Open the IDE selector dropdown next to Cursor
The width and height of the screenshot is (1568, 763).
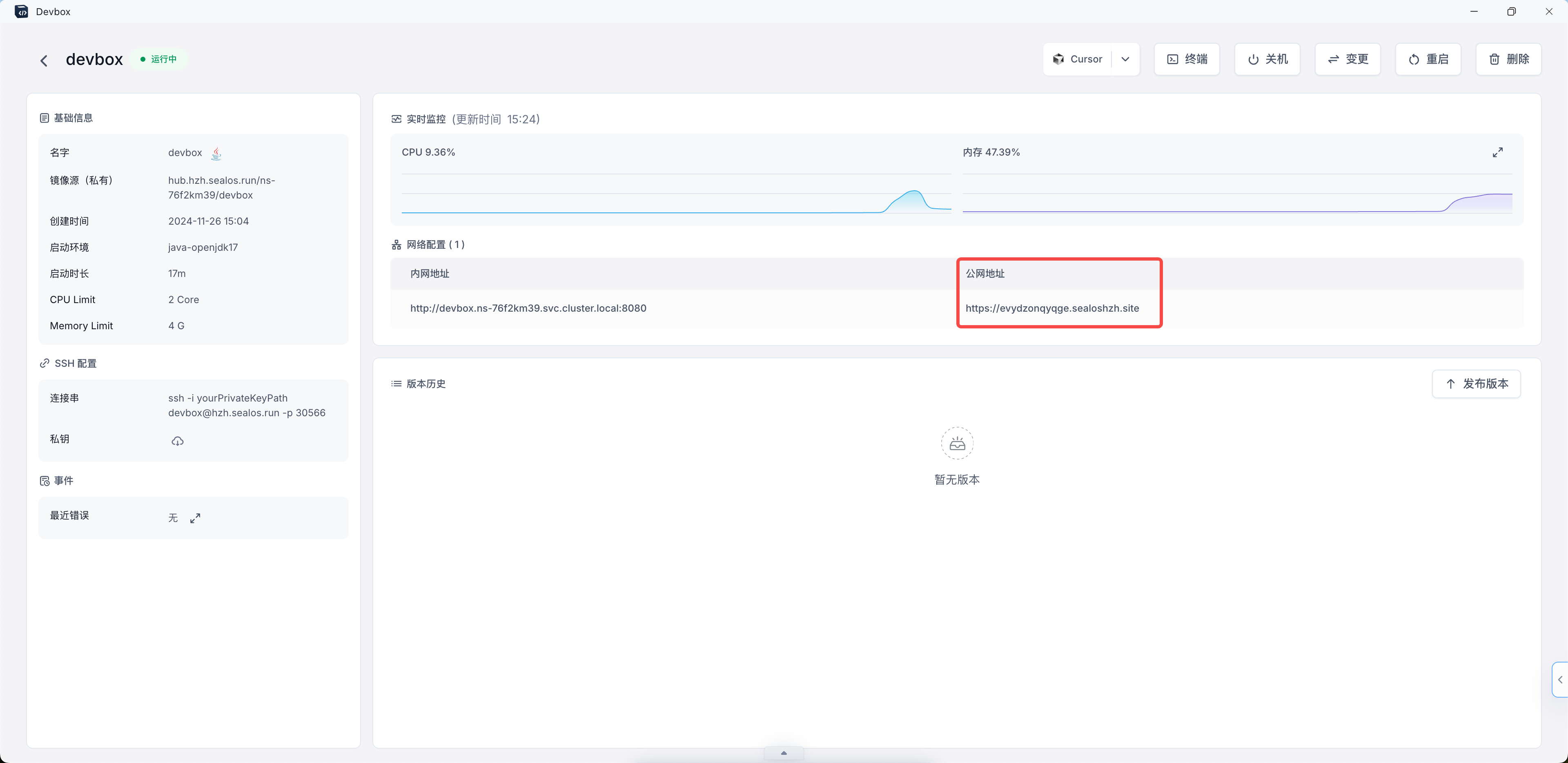click(x=1125, y=59)
